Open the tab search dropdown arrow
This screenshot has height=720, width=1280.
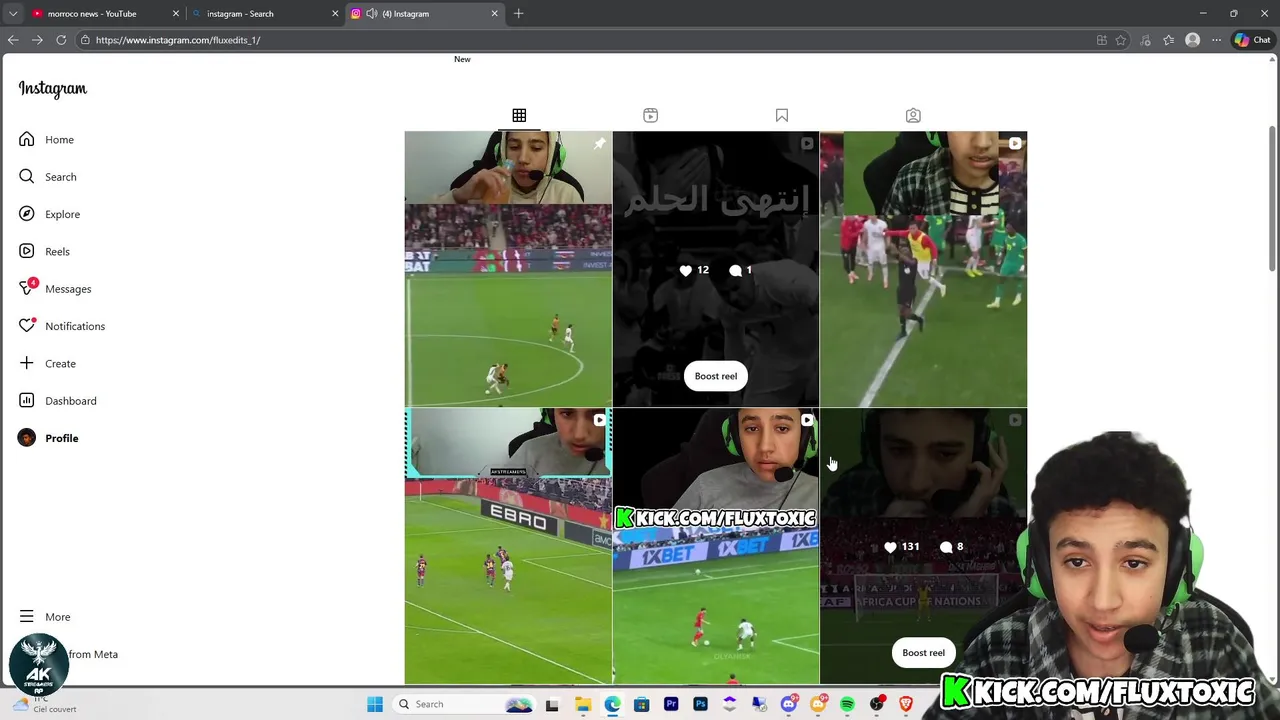(x=13, y=14)
